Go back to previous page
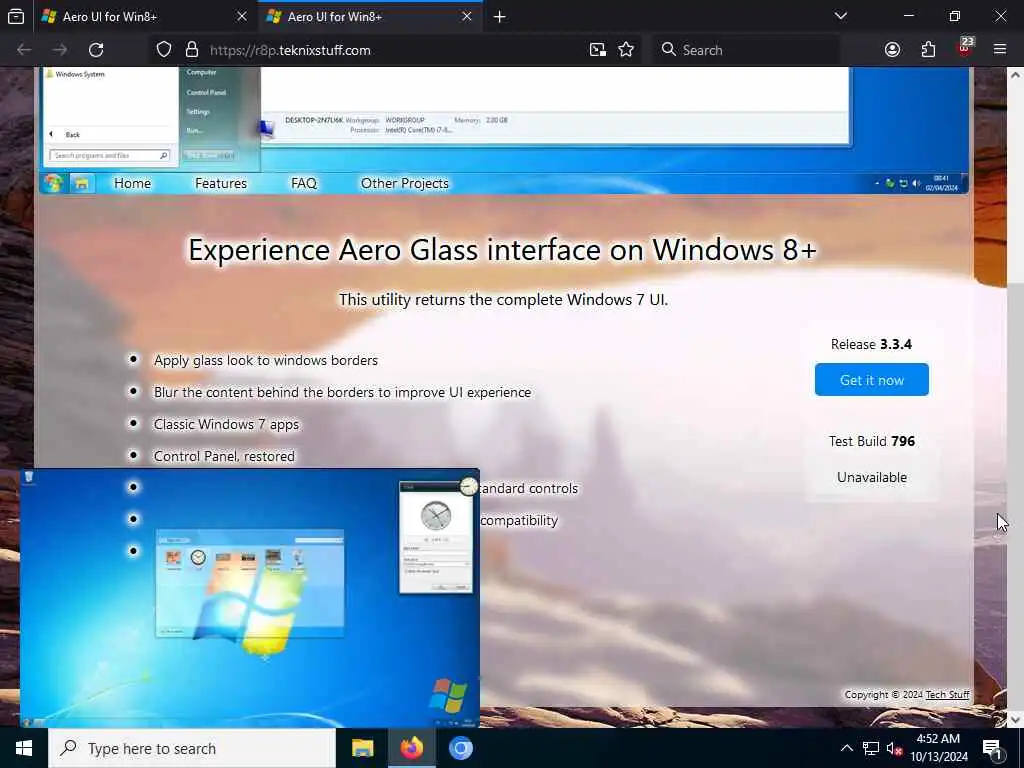Viewport: 1024px width, 768px height. pyautogui.click(x=24, y=50)
